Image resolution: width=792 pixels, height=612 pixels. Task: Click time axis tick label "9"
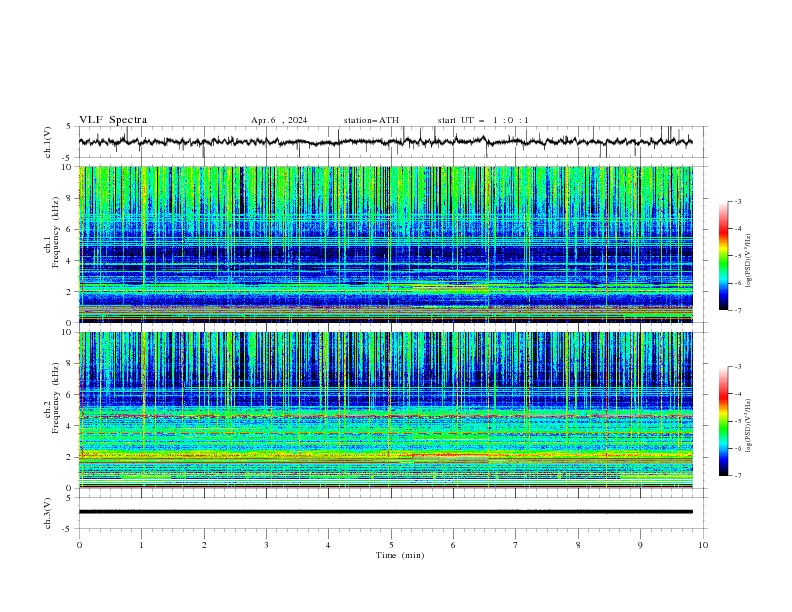[640, 545]
